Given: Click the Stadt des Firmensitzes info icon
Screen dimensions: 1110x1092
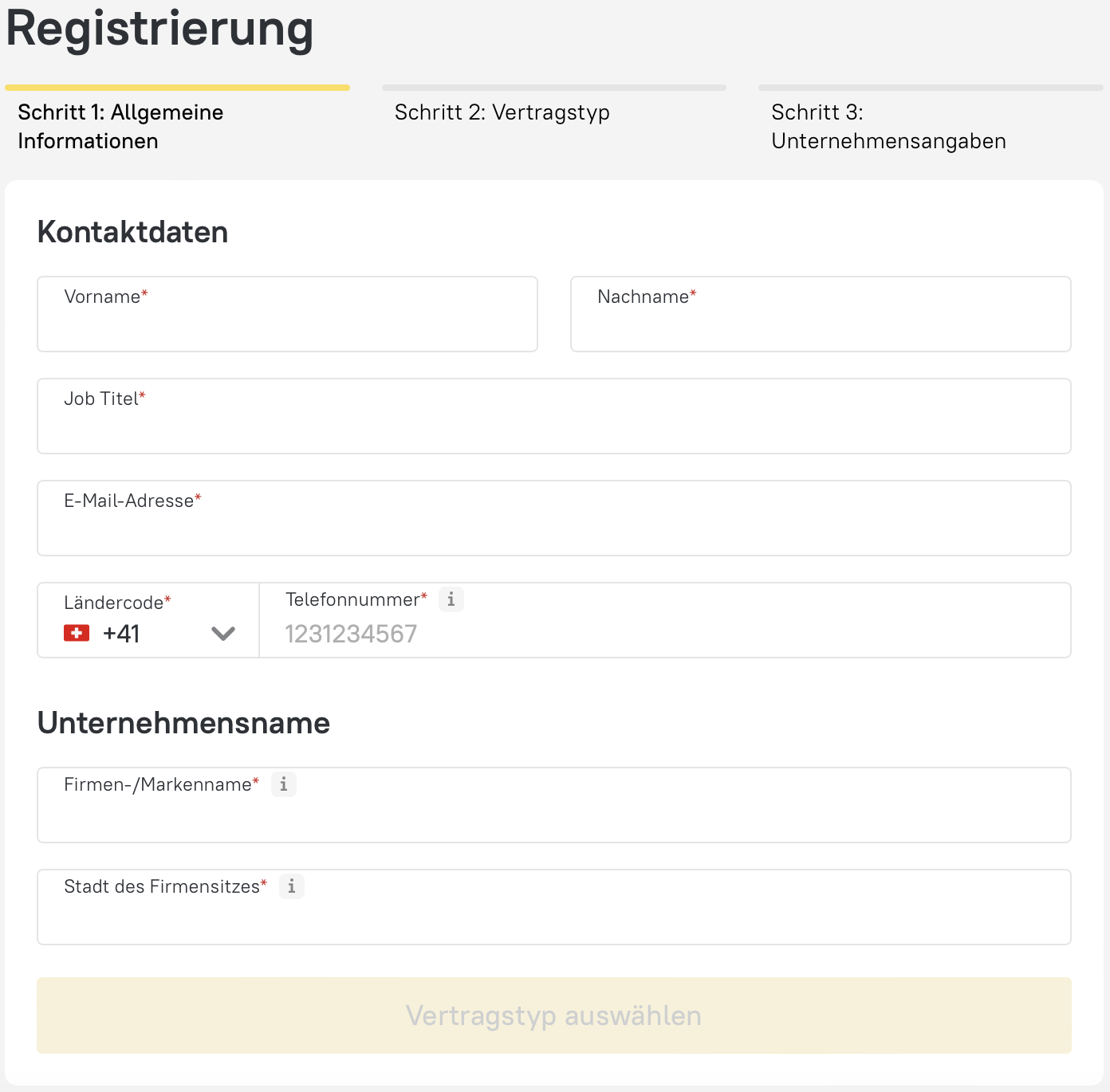Looking at the screenshot, I should pyautogui.click(x=292, y=886).
